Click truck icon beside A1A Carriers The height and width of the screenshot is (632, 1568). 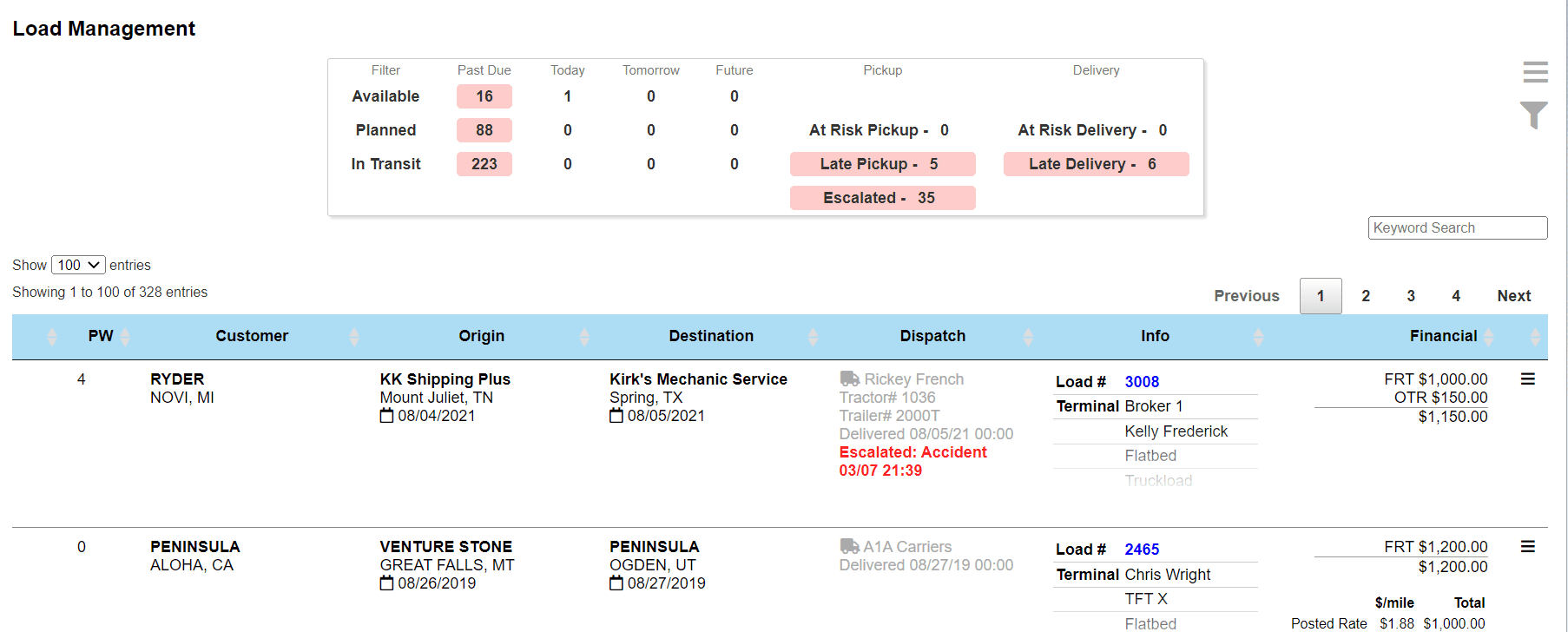849,546
